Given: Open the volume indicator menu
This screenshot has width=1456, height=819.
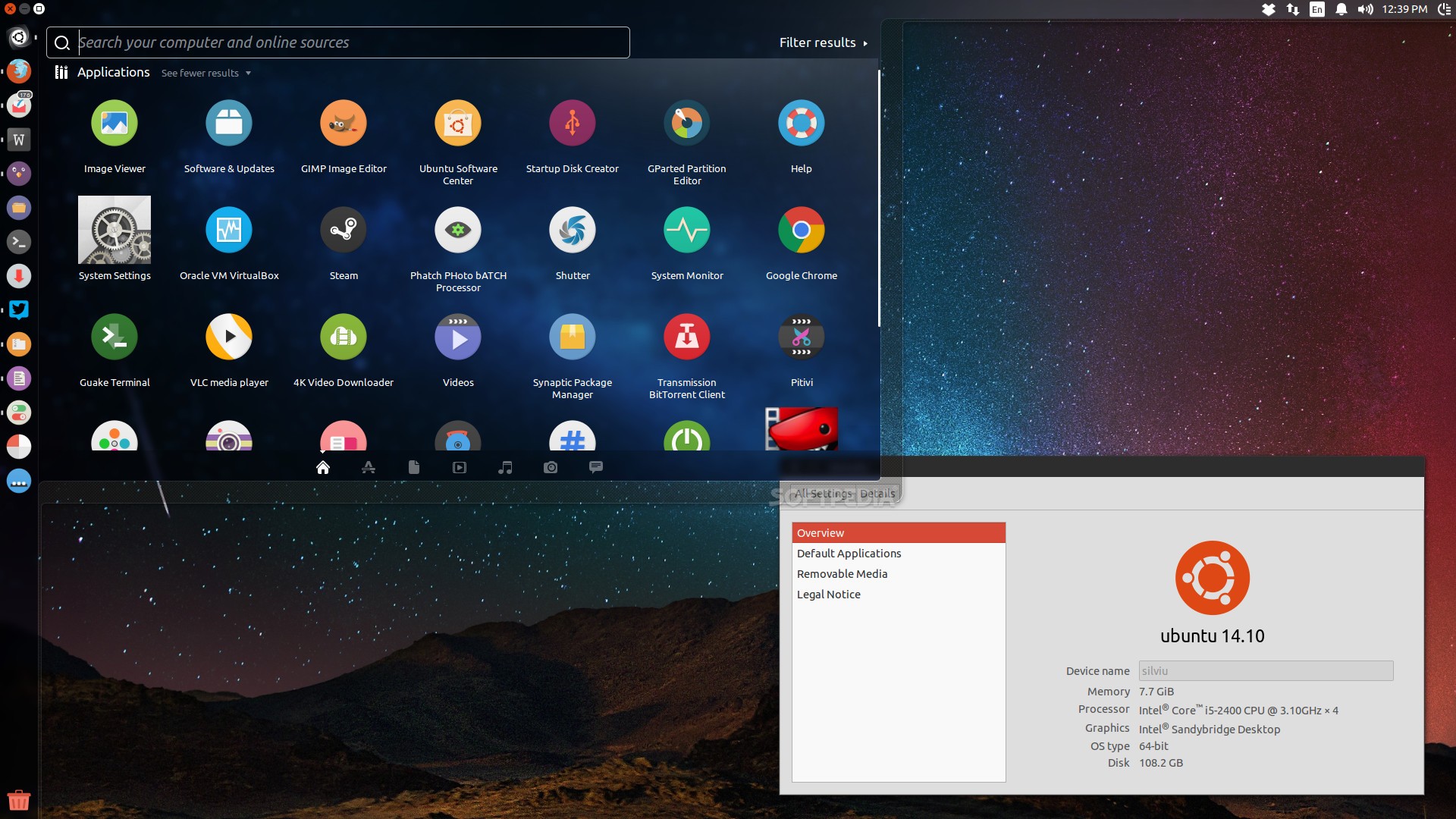Looking at the screenshot, I should (x=1366, y=9).
